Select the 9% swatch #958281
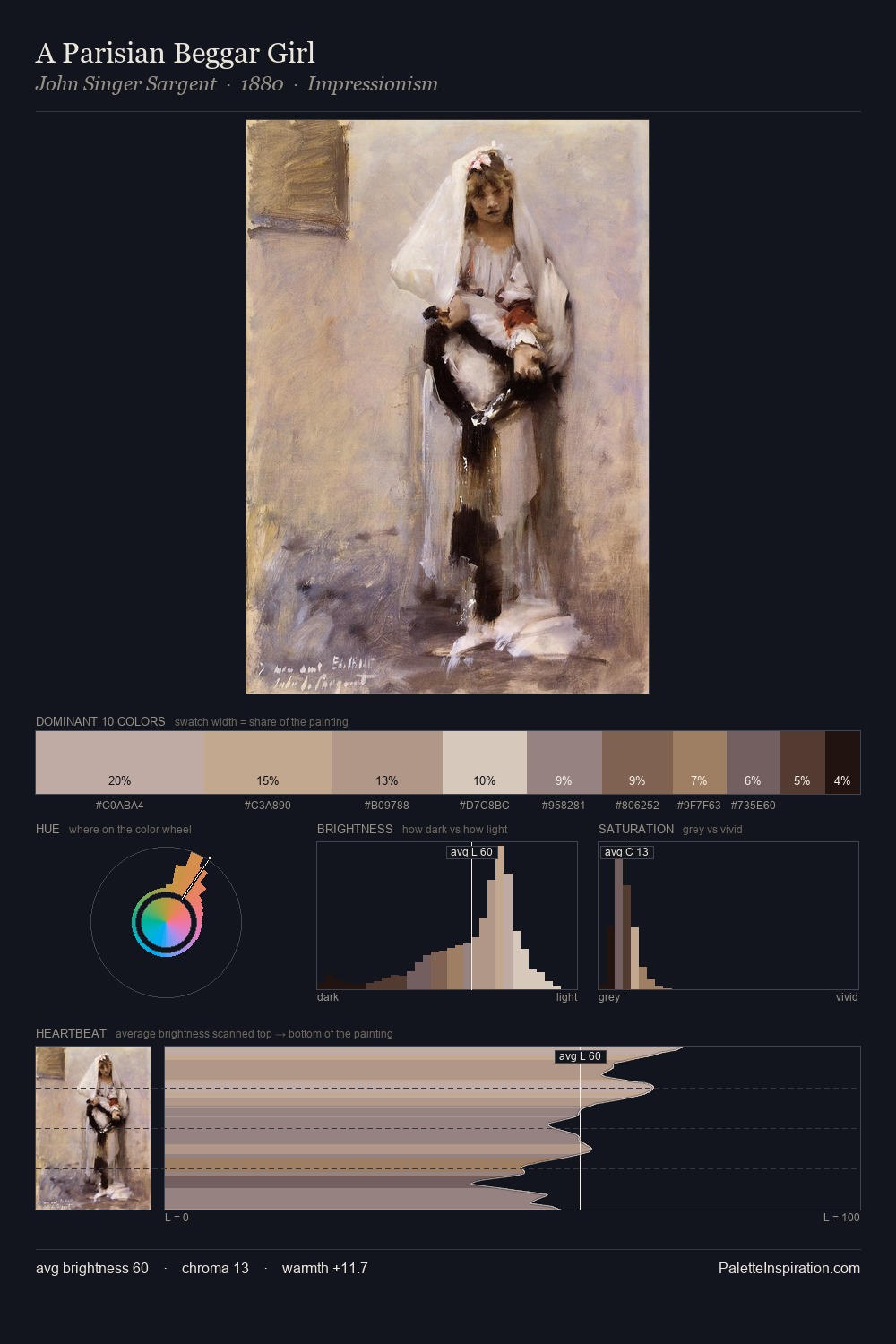 point(564,762)
